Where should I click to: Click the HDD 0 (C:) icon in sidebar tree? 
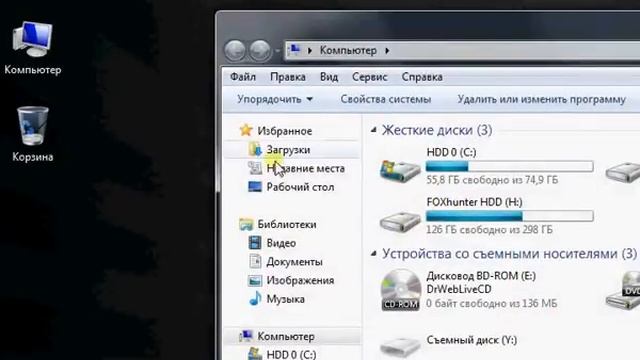click(255, 354)
